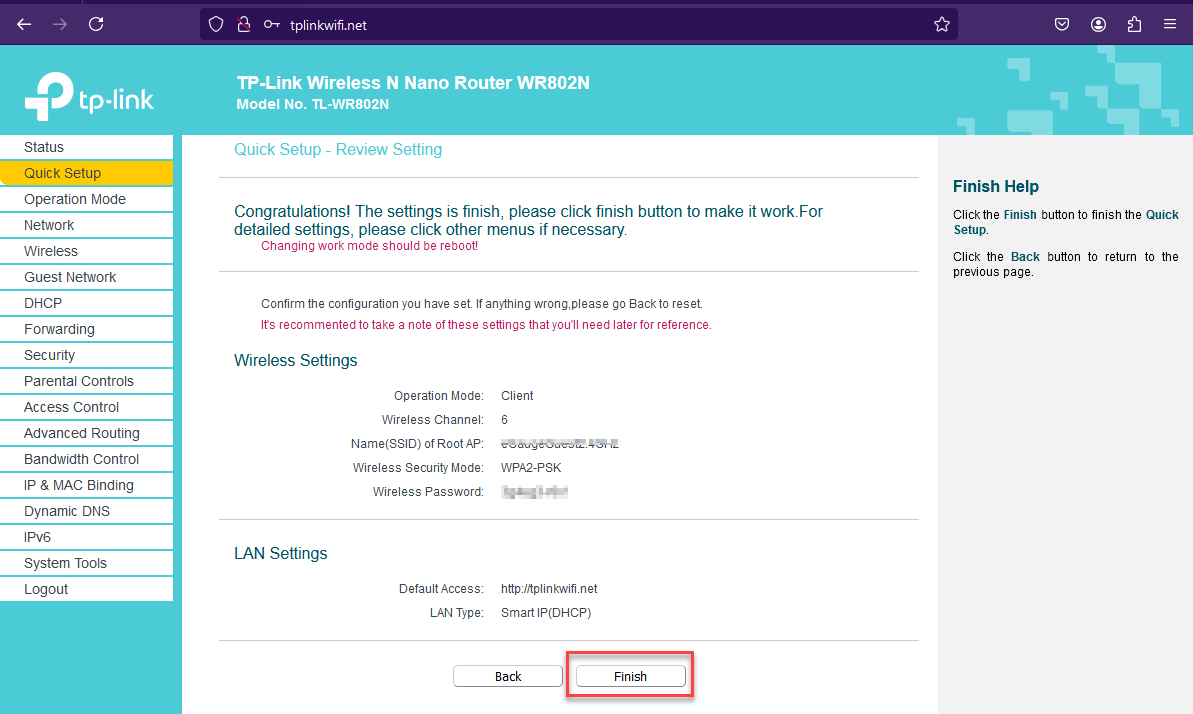Viewport: 1193px width, 714px height.
Task: Open Bandwidth Control menu
Action: (x=87, y=459)
